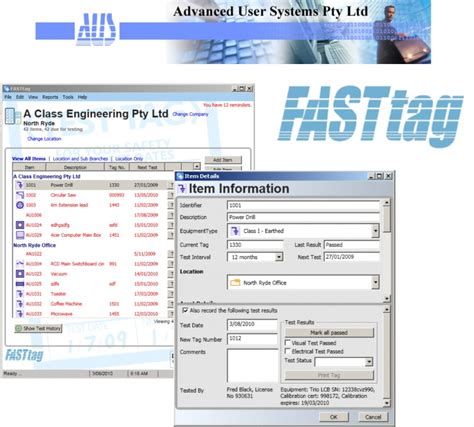The width and height of the screenshot is (474, 427).
Task: Open the Tools menu in FASTtag
Action: pos(68,97)
